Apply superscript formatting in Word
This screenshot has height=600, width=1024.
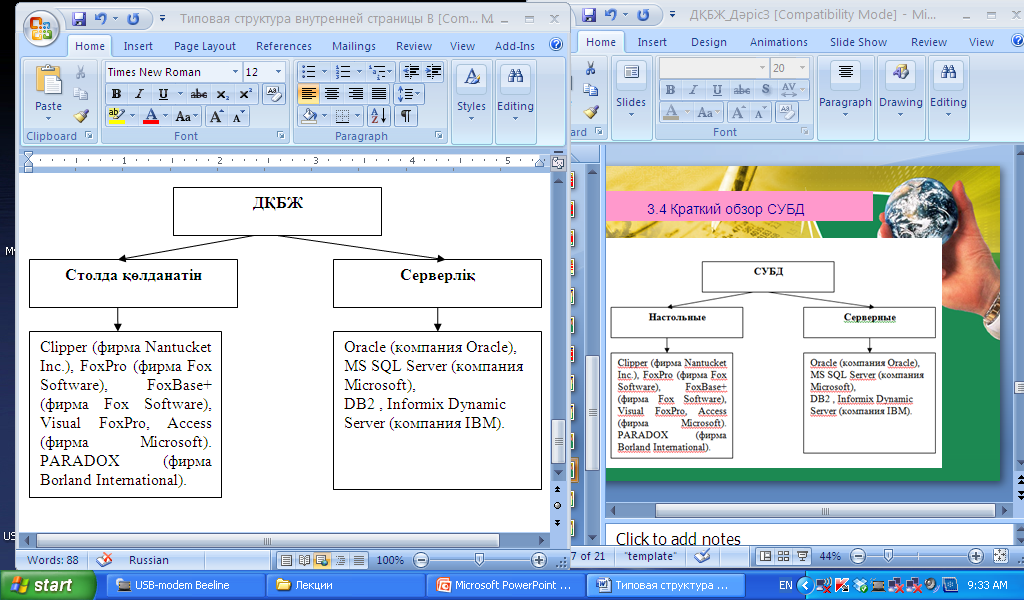coord(246,95)
